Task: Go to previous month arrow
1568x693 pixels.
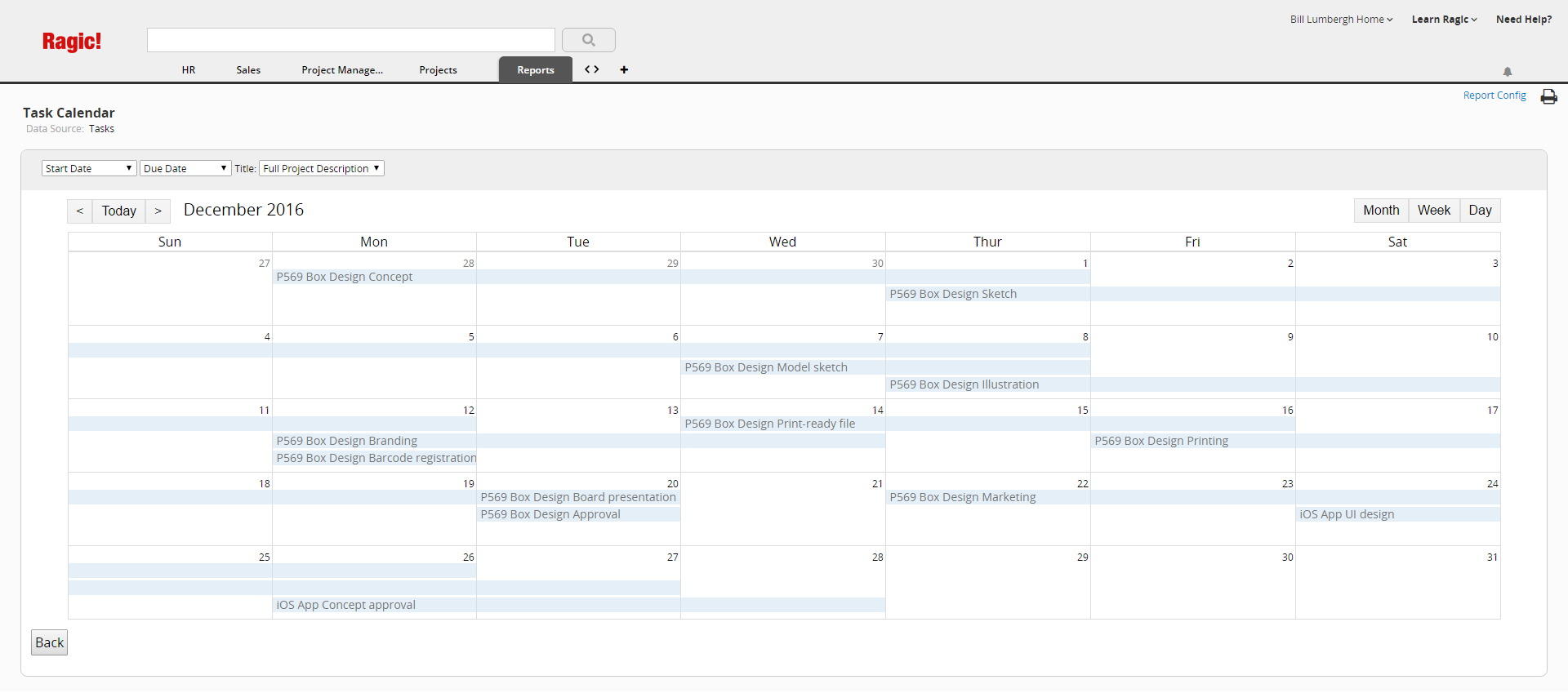Action: pyautogui.click(x=80, y=211)
